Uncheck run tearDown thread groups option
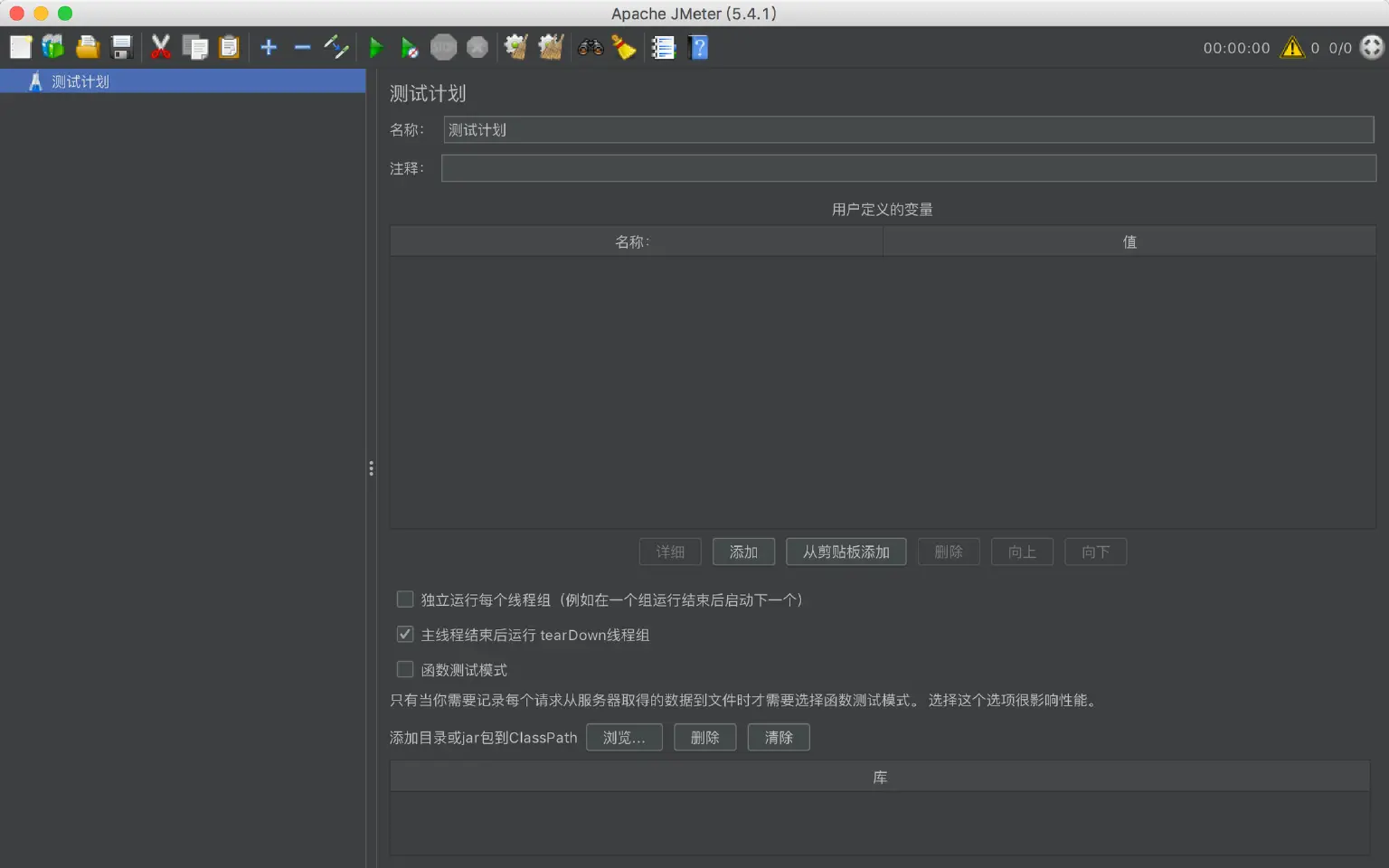The image size is (1389, 868). pyautogui.click(x=405, y=634)
